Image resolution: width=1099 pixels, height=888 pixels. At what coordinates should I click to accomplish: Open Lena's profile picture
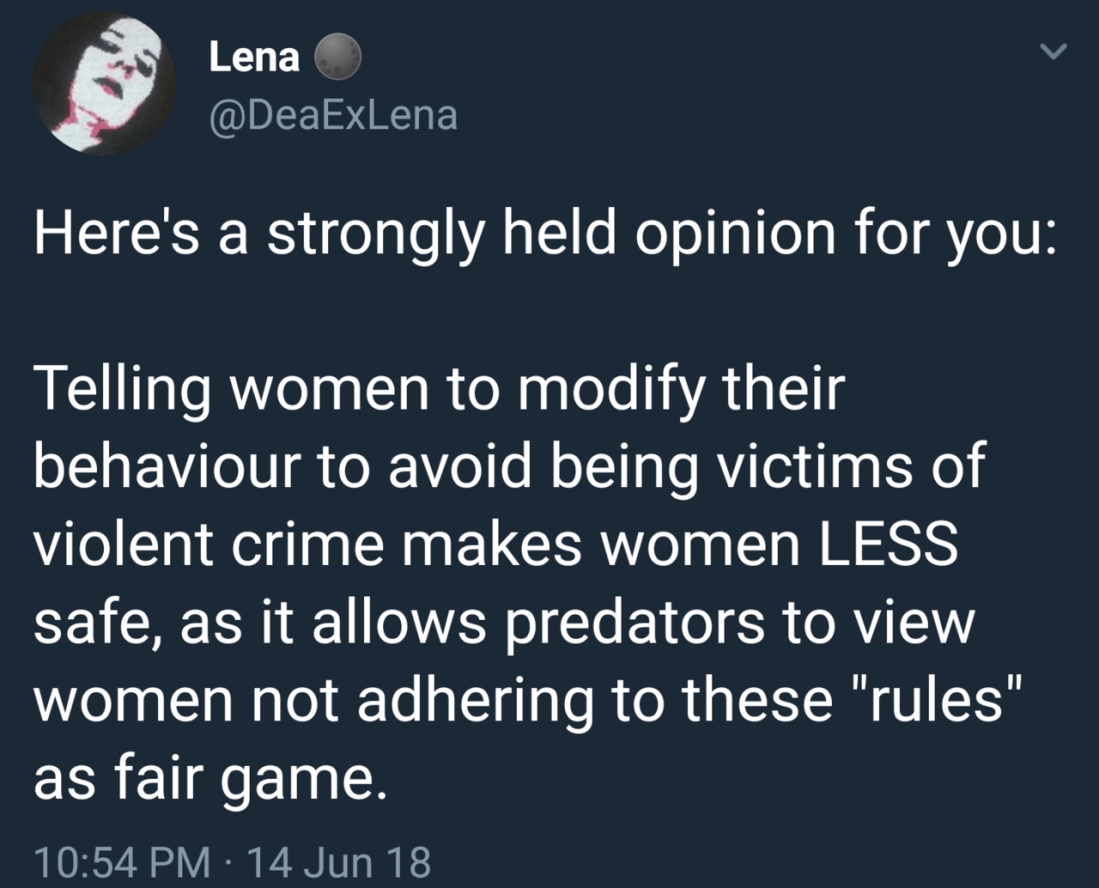(x=103, y=82)
